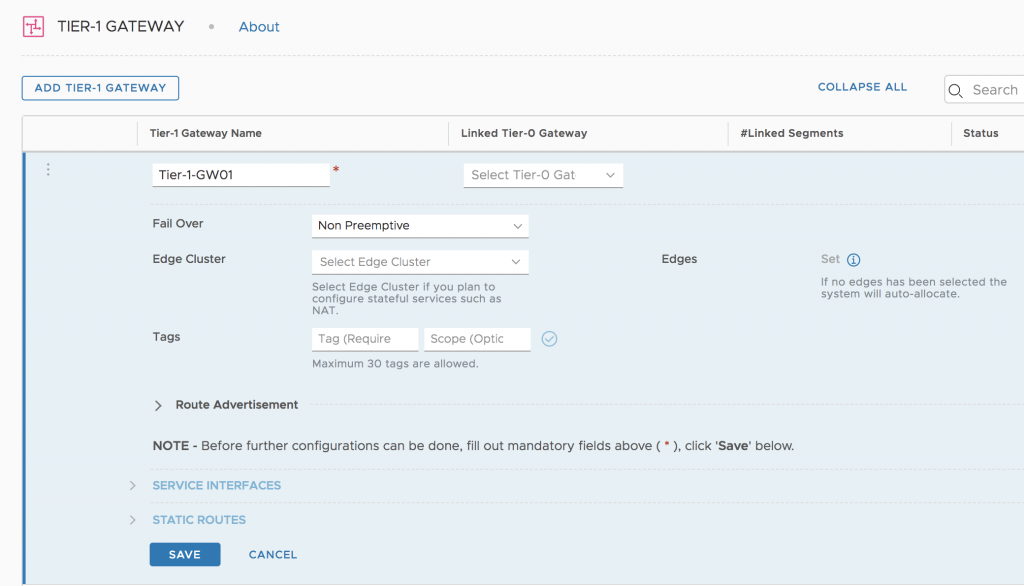This screenshot has height=586, width=1024.
Task: Click the #Linked Segments column header
Action: click(x=792, y=133)
